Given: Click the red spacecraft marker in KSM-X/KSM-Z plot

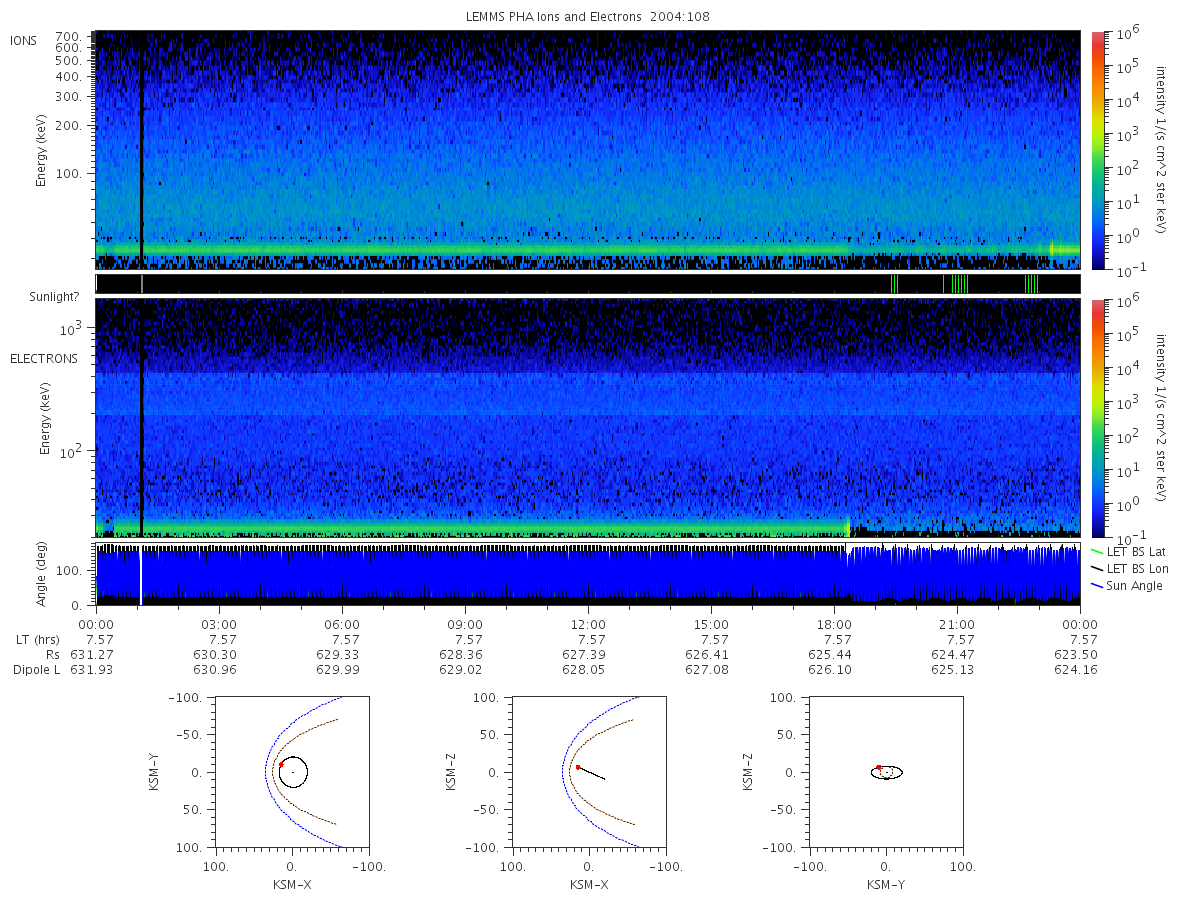Looking at the screenshot, I should 578,767.
